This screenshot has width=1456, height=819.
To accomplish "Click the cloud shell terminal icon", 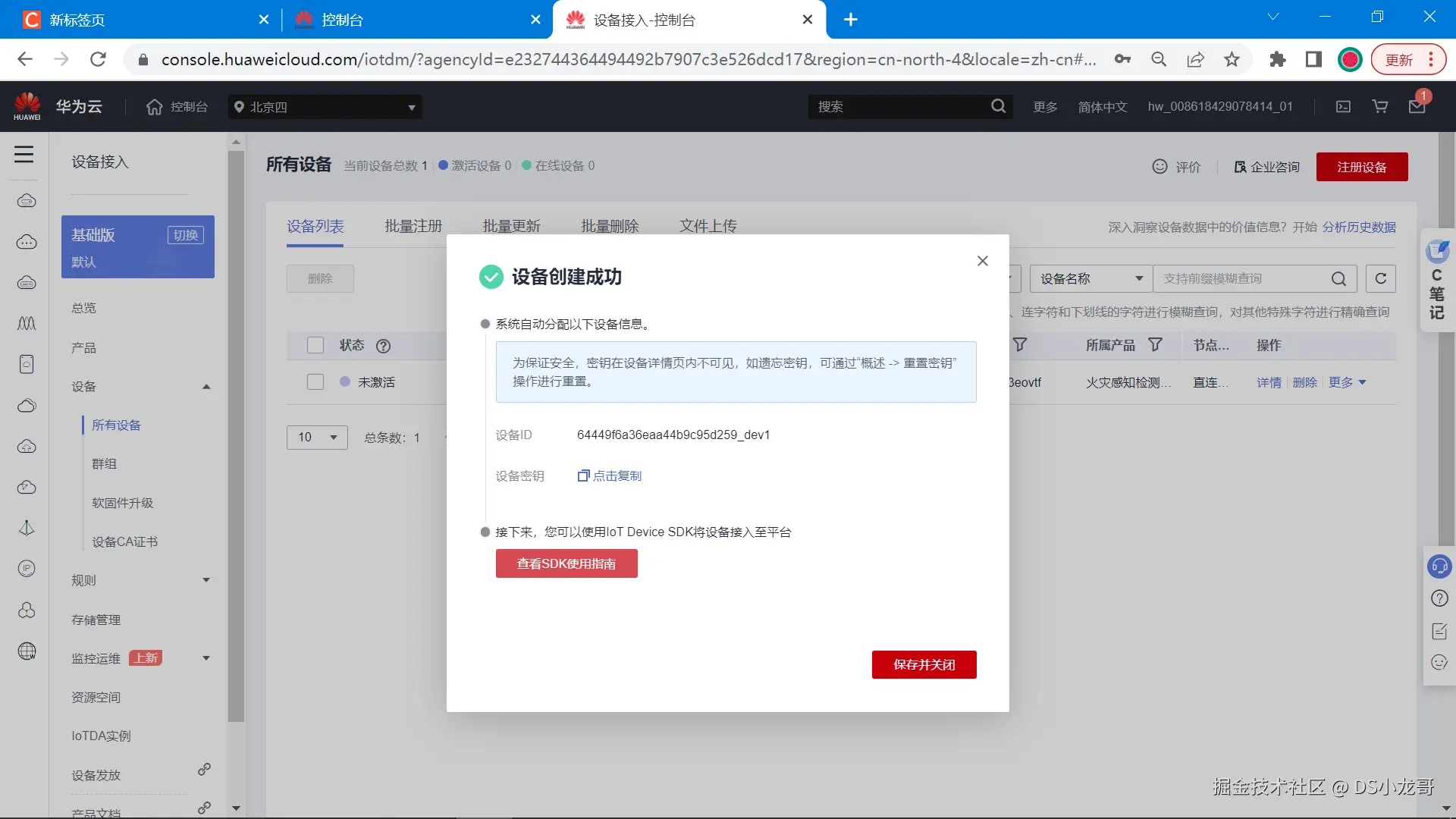I will point(1343,107).
